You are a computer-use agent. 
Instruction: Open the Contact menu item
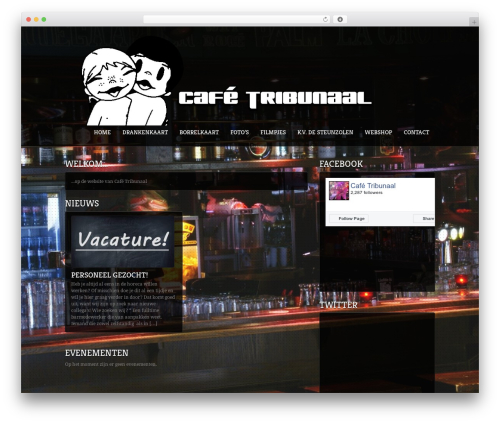point(416,132)
